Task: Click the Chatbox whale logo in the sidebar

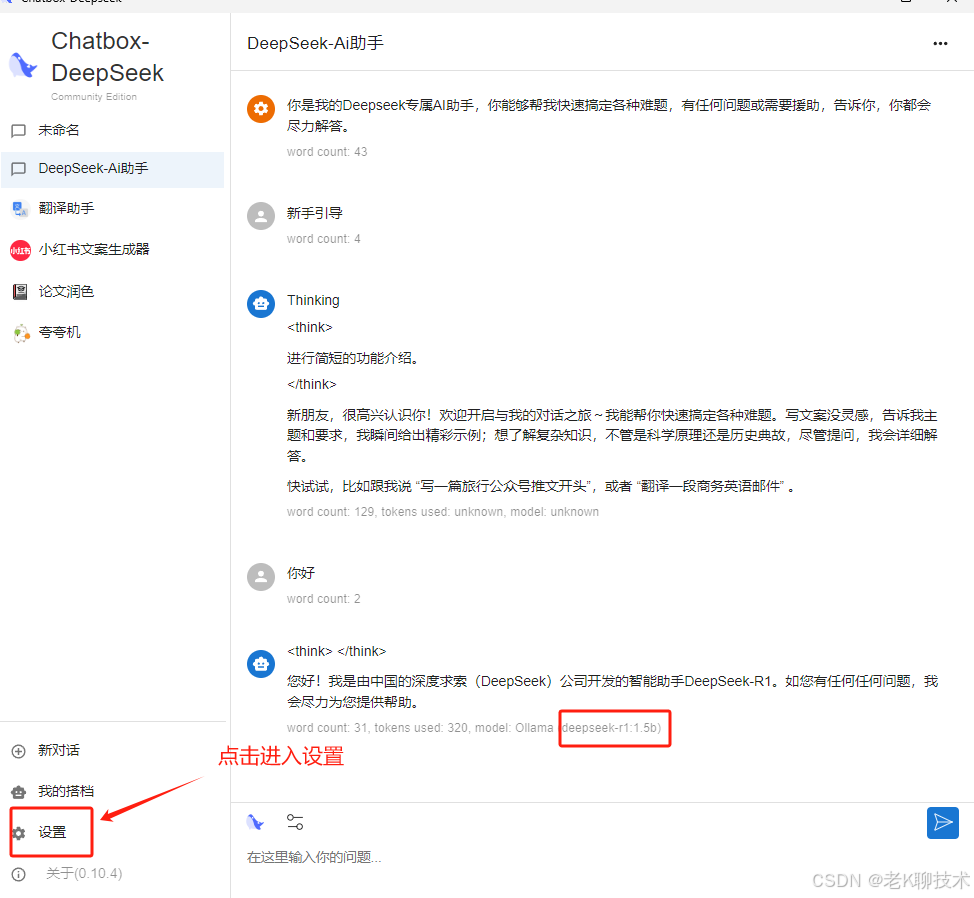Action: 24,65
